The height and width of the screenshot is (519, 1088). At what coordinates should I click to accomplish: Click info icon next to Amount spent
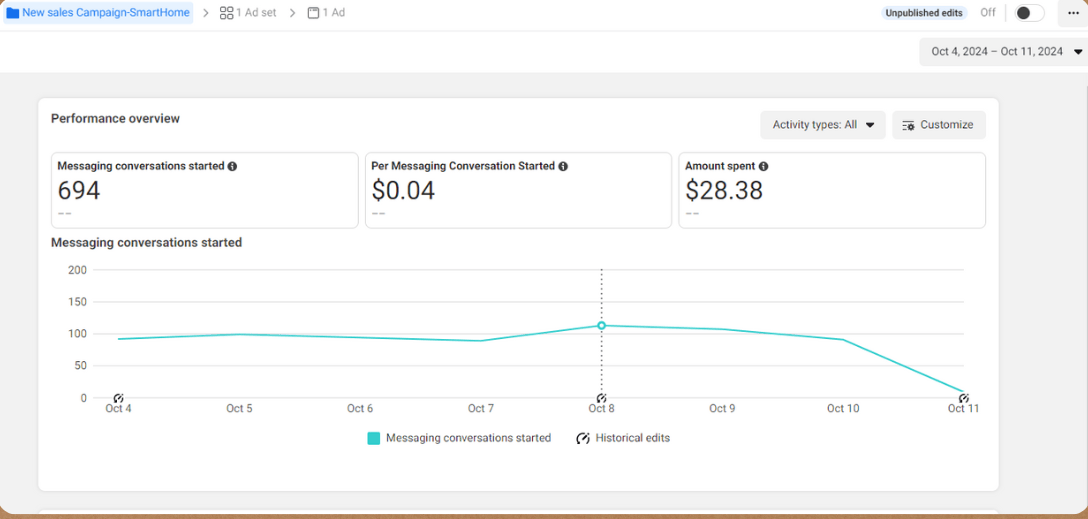[x=763, y=167]
